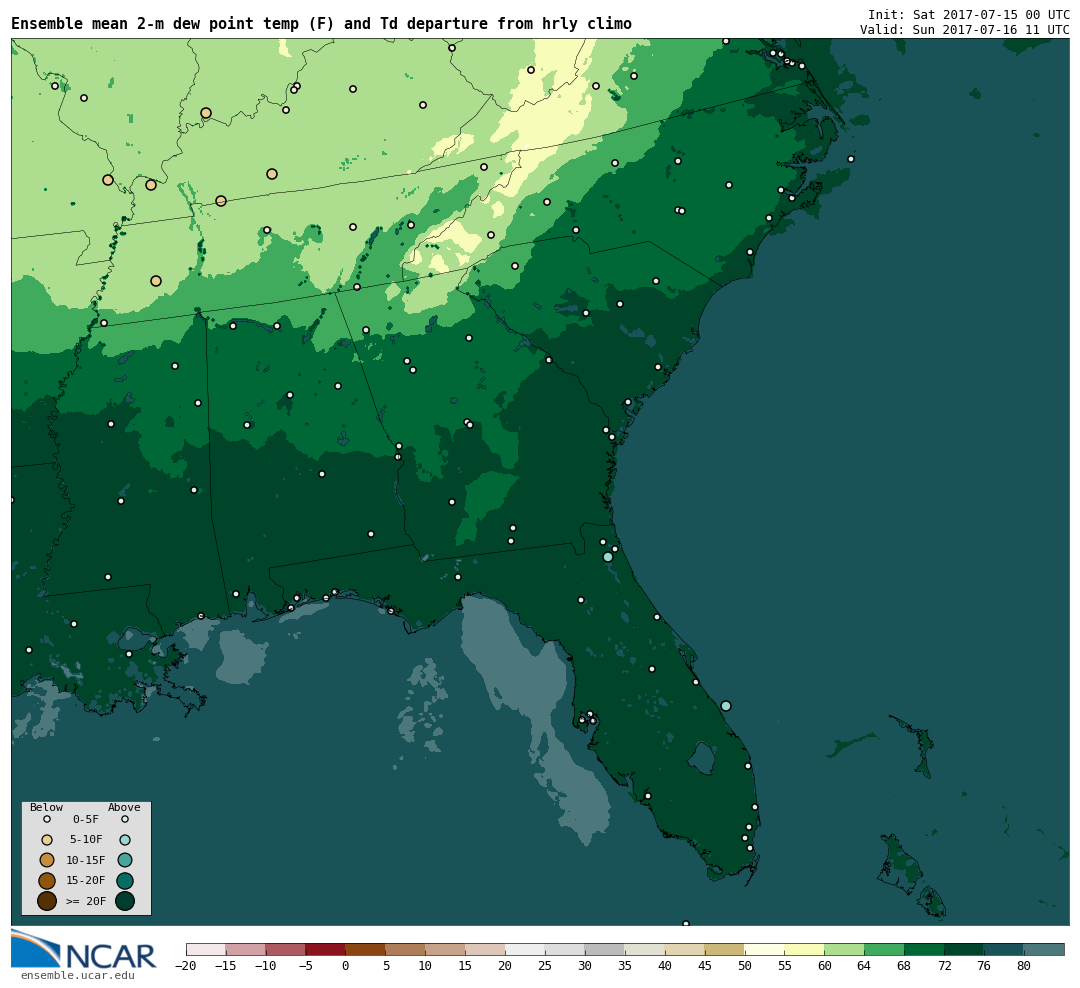Click the Below 0-5F legend circle
The image size is (1080, 988).
tap(47, 820)
